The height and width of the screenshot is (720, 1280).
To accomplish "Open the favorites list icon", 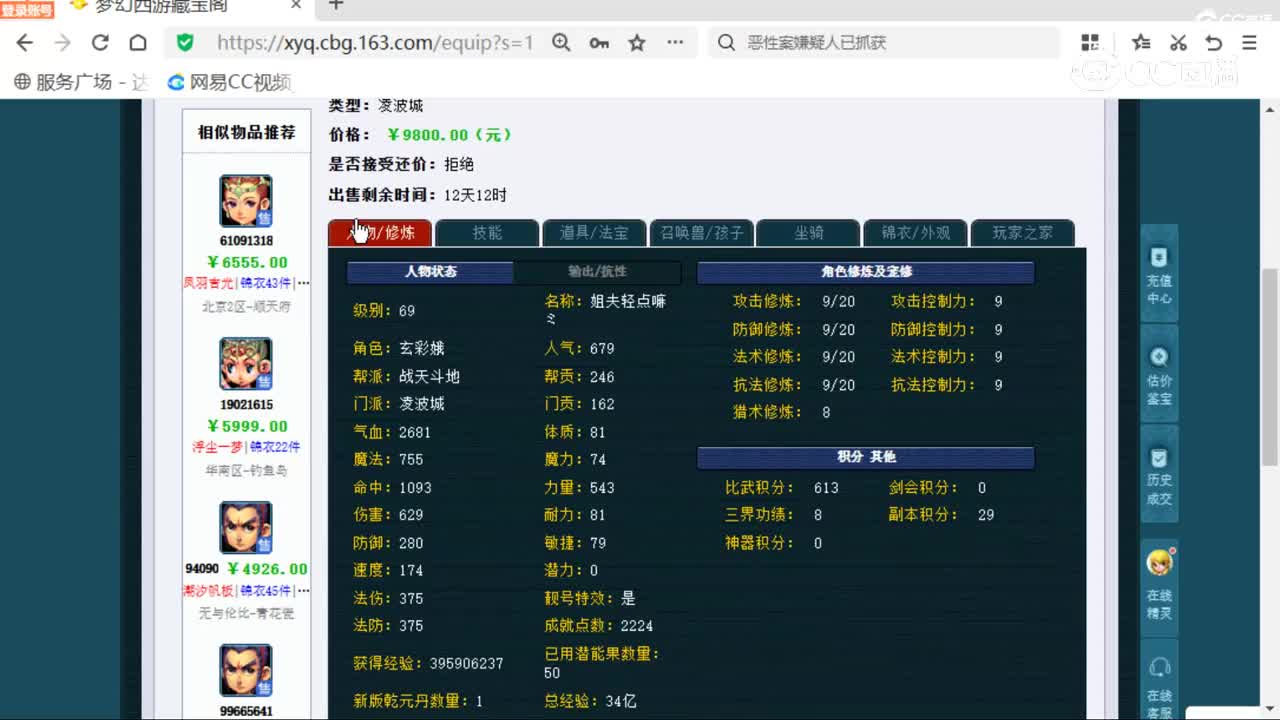I will 1141,43.
